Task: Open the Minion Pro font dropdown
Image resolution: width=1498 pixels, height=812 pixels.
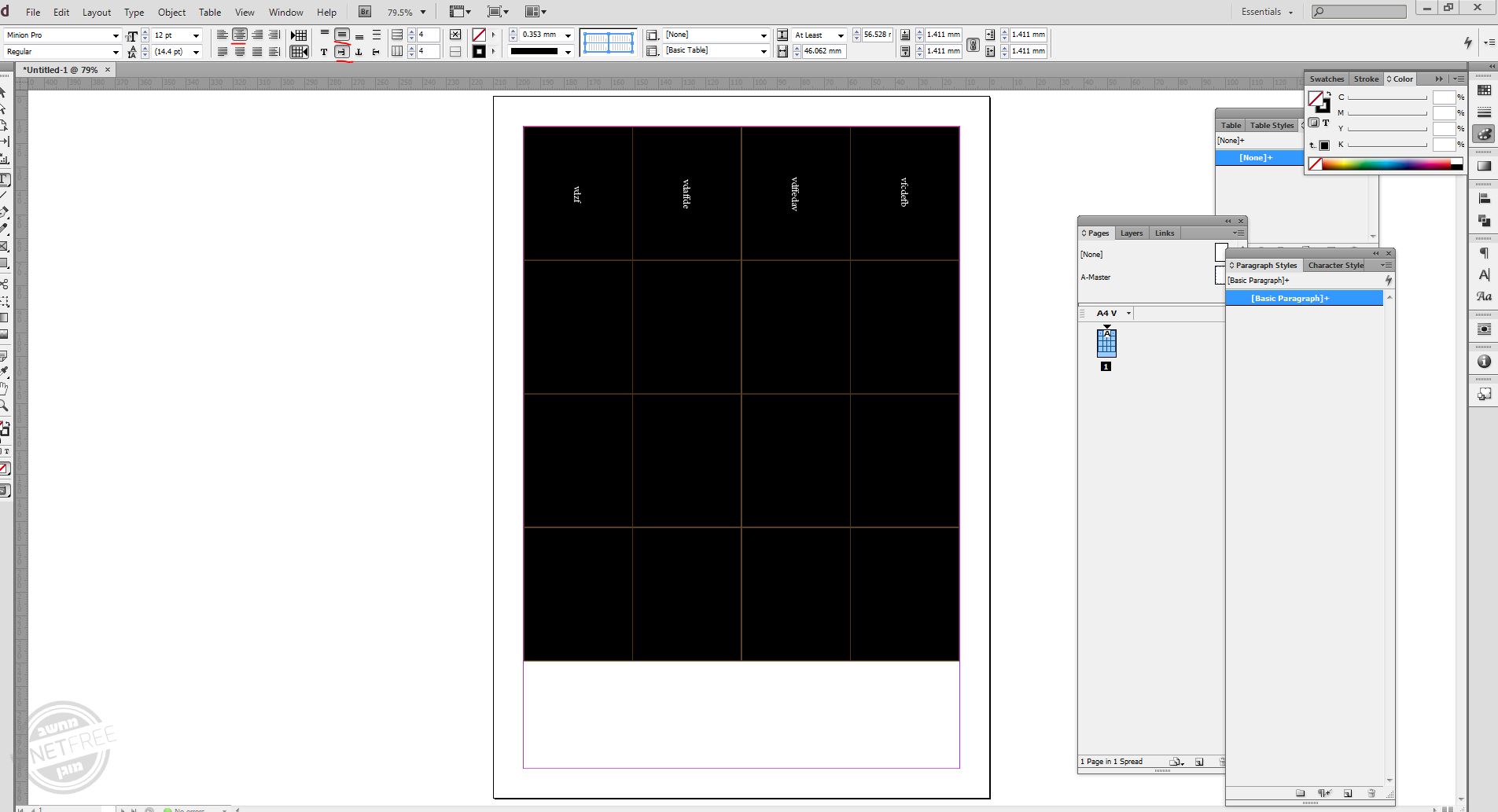Action: click(116, 35)
